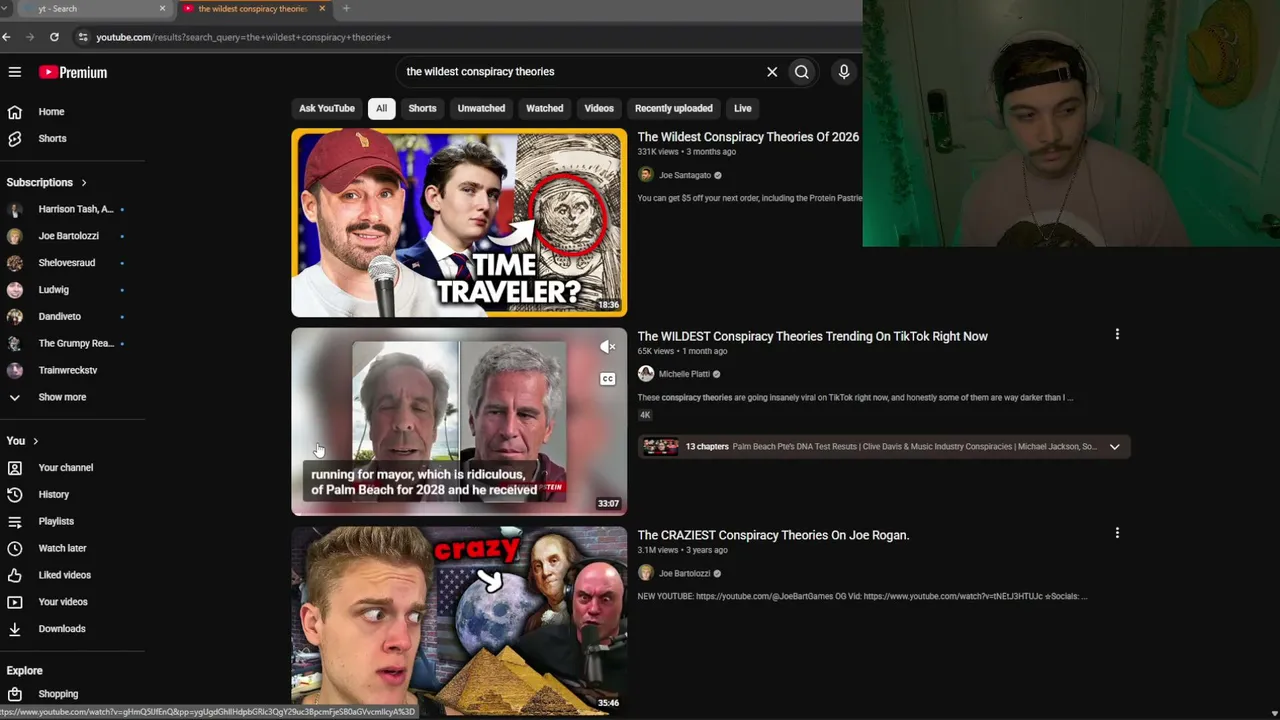This screenshot has height=720, width=1280.
Task: Select the All filter chip
Action: pyautogui.click(x=381, y=108)
